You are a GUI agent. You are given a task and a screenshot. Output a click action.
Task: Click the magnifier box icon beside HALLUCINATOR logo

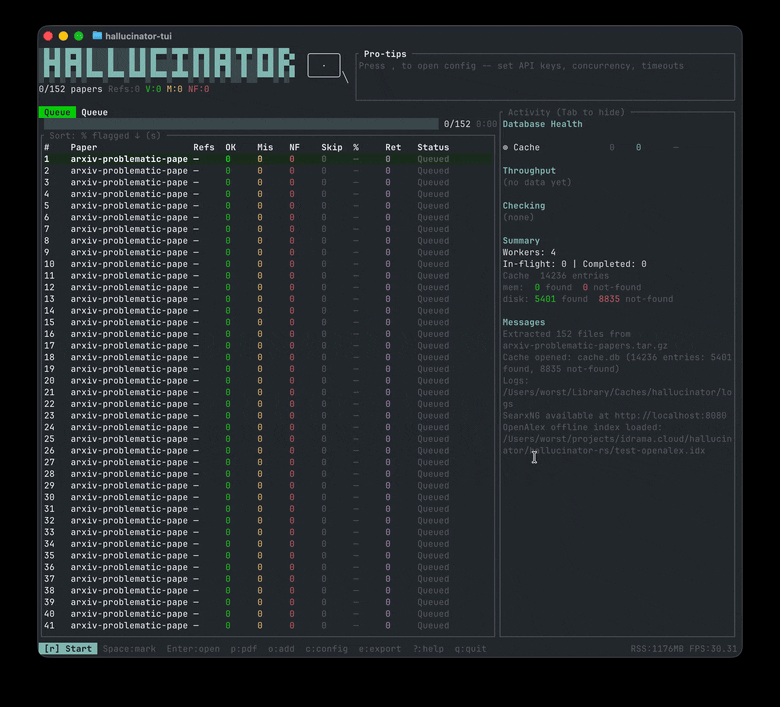tap(327, 67)
